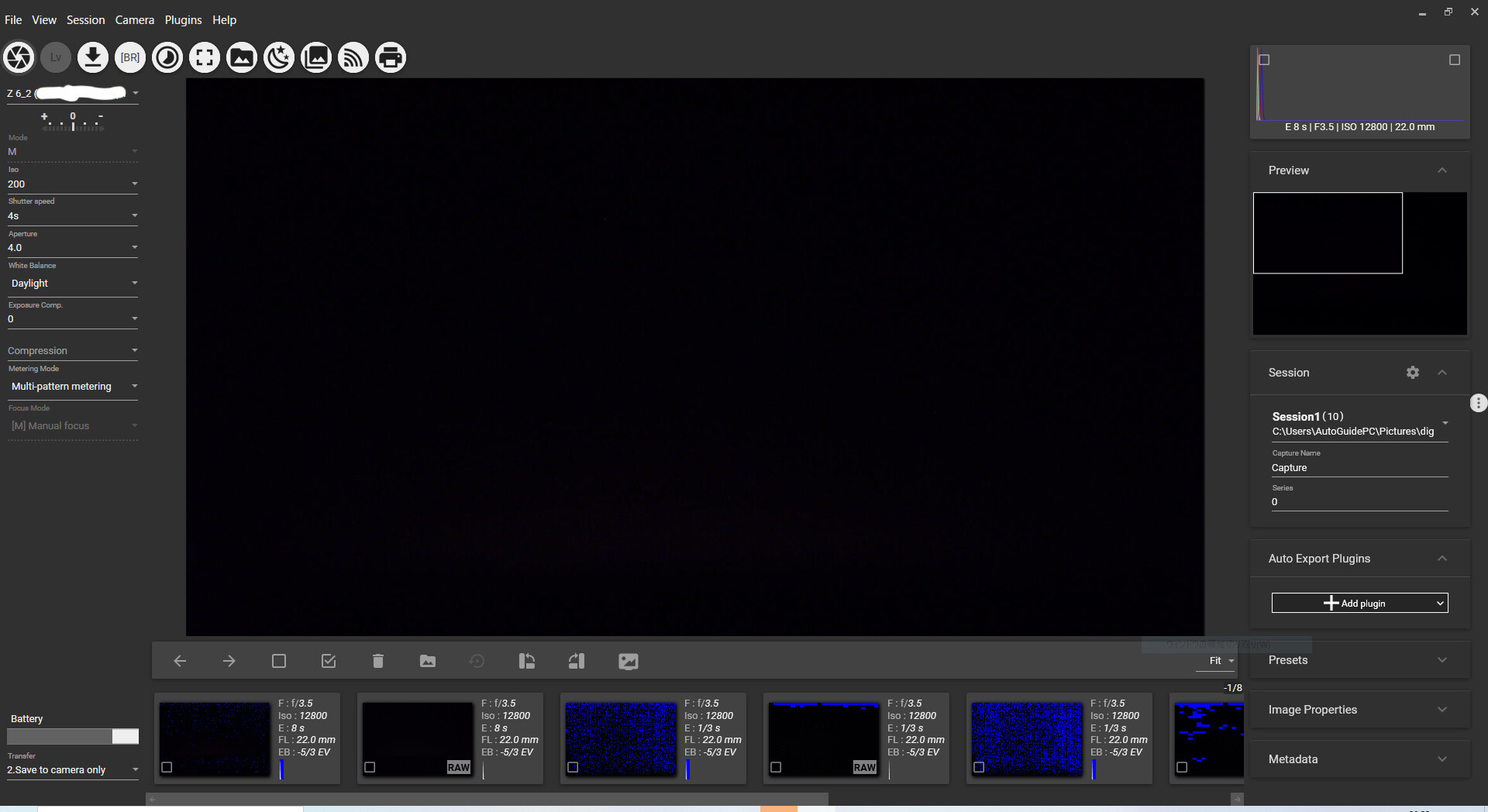The height and width of the screenshot is (812, 1488).
Task: Click the download photos icon
Action: coord(93,57)
